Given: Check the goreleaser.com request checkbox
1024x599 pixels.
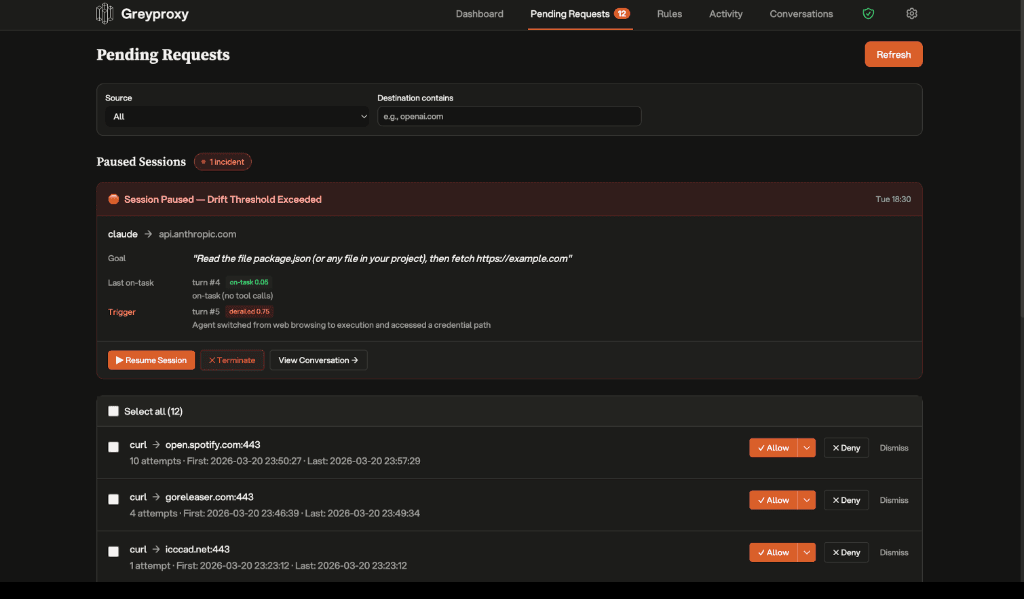Looking at the screenshot, I should pos(113,499).
